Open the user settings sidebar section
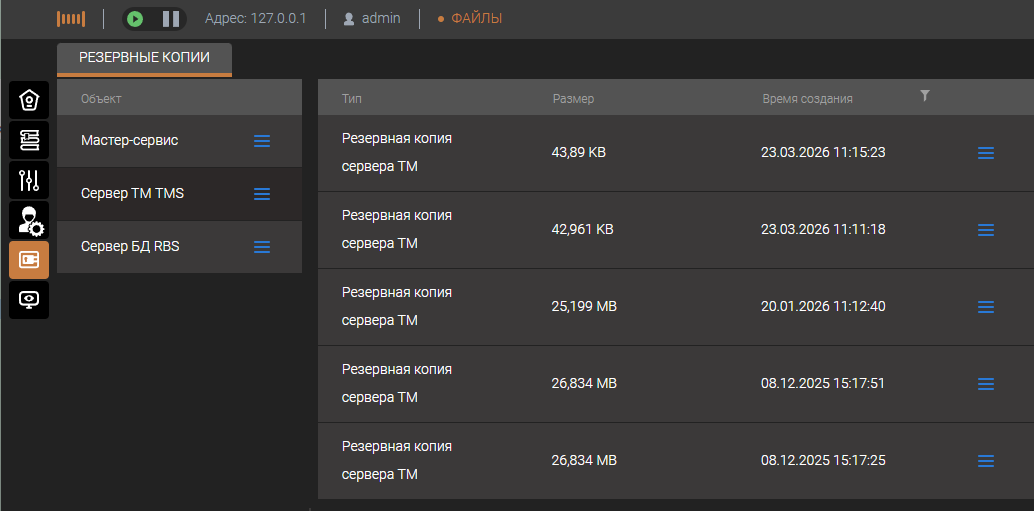Image resolution: width=1034 pixels, height=511 pixels. coord(29,220)
